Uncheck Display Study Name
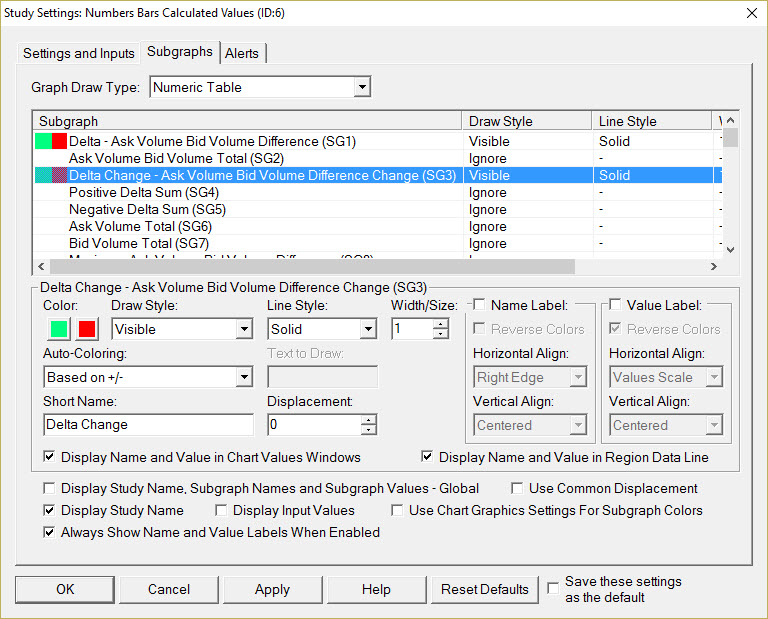Viewport: 768px width, 619px height. (49, 510)
